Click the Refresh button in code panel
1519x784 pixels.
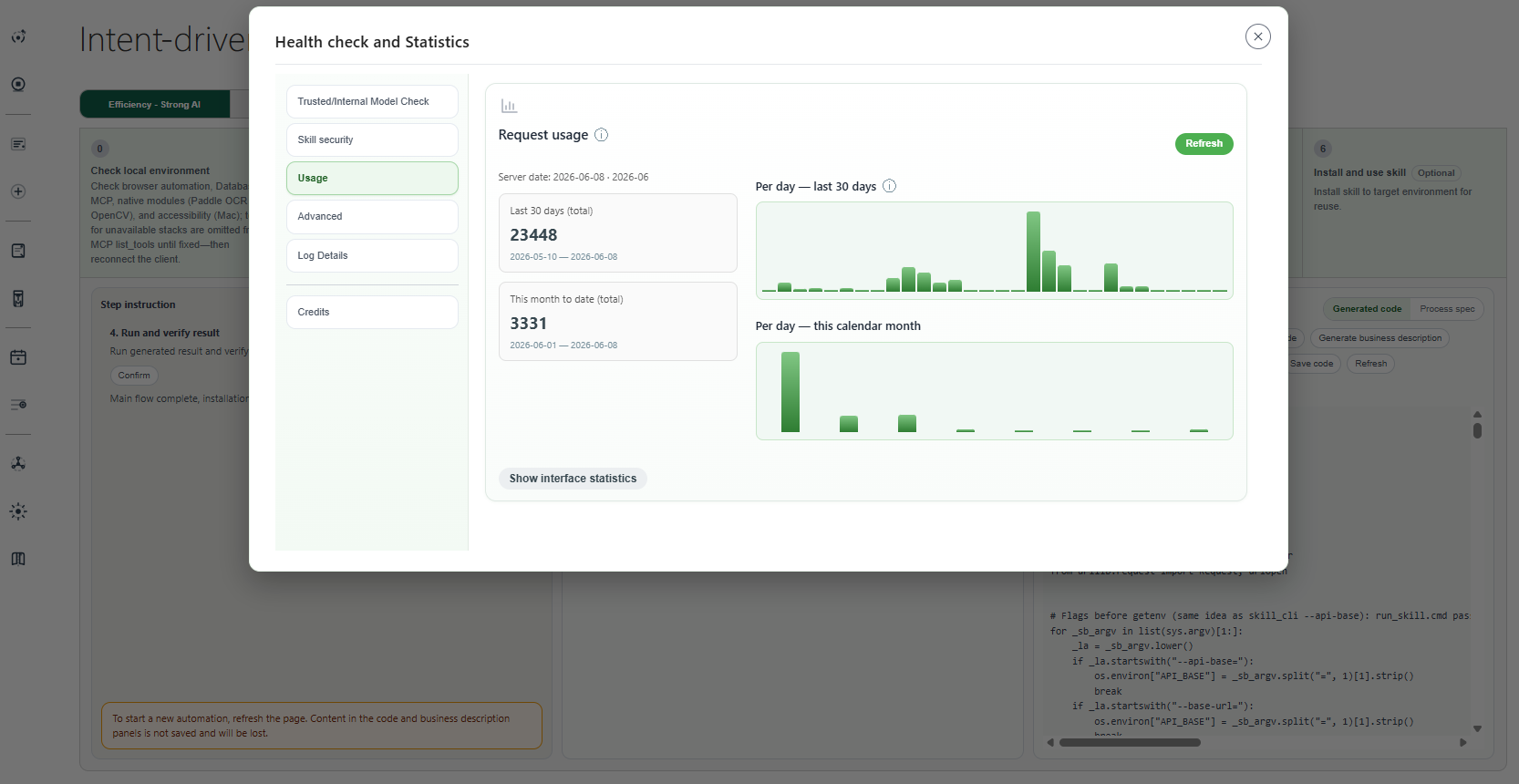coord(1370,364)
